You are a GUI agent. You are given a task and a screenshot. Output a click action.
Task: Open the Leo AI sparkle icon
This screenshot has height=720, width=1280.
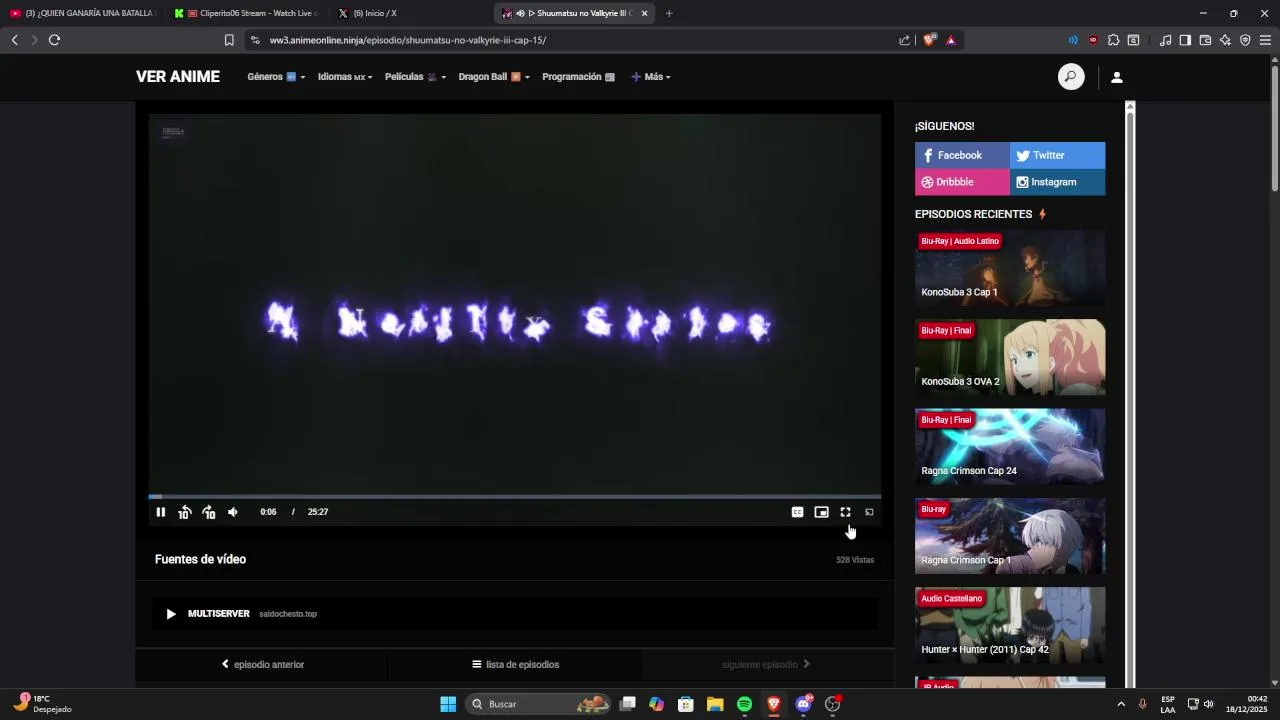pyautogui.click(x=1225, y=40)
